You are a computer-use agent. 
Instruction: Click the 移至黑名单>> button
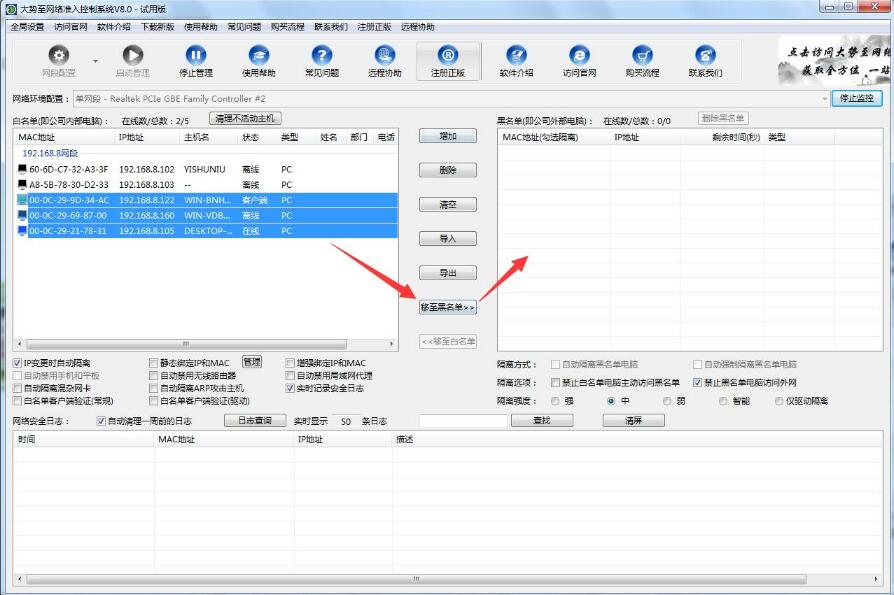pyautogui.click(x=448, y=307)
